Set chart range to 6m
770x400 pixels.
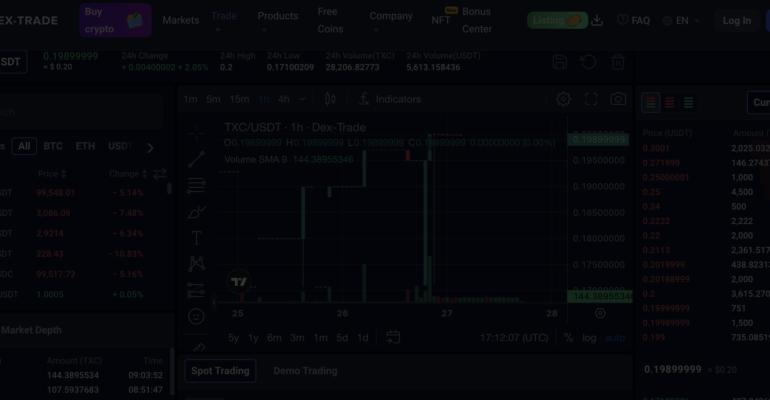tap(274, 338)
